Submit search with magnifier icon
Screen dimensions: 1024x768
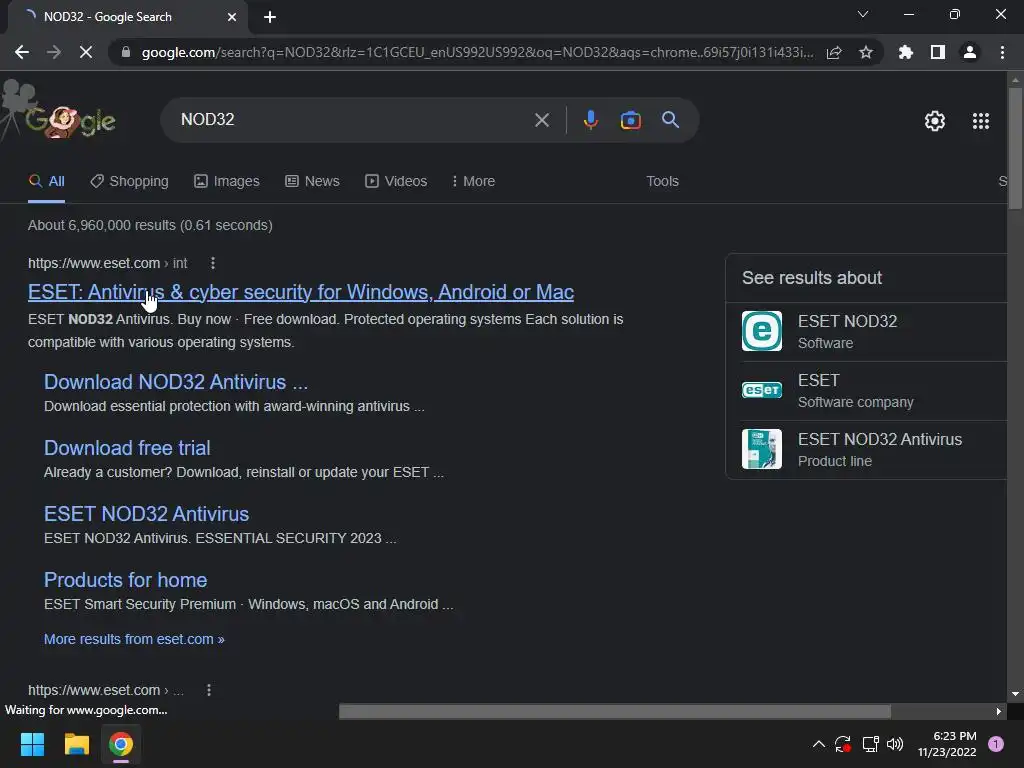coord(670,120)
